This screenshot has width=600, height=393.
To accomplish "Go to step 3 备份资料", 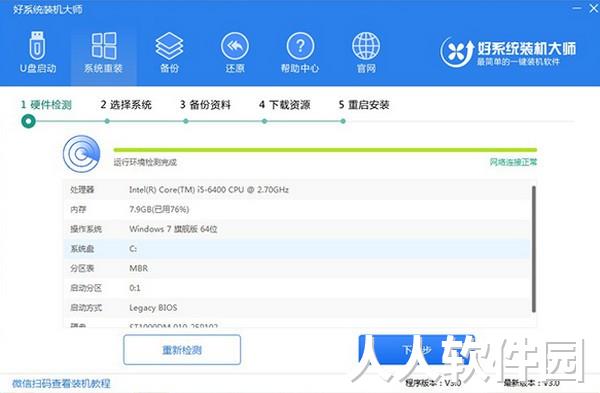I will [205, 104].
